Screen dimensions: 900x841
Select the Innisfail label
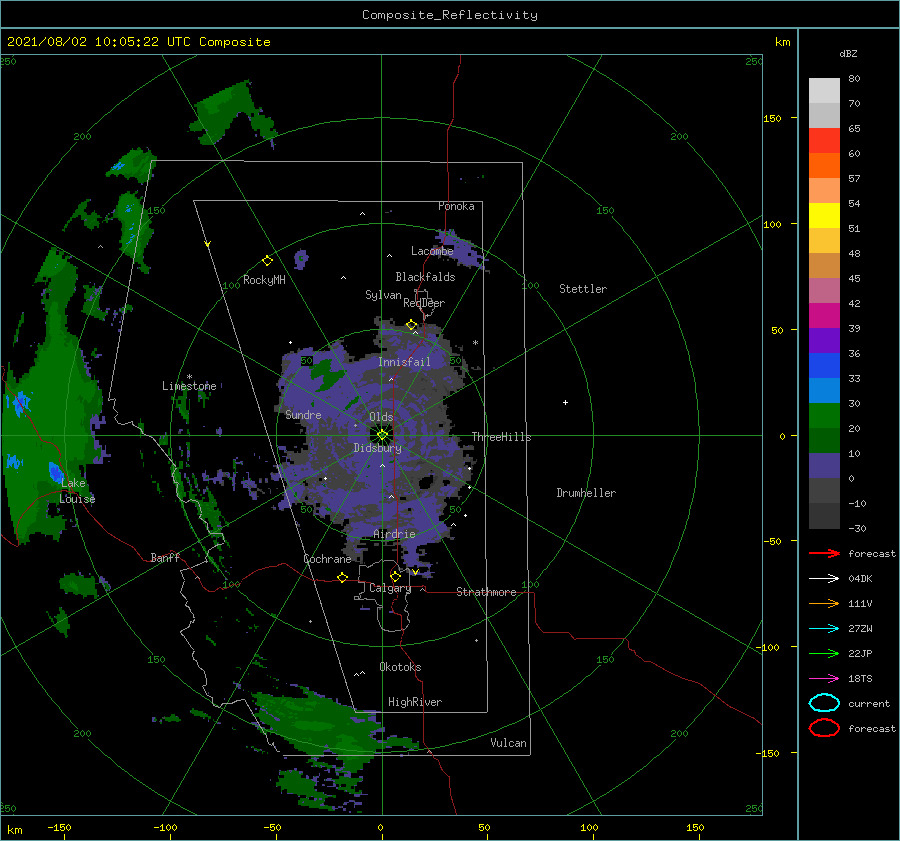click(x=404, y=362)
